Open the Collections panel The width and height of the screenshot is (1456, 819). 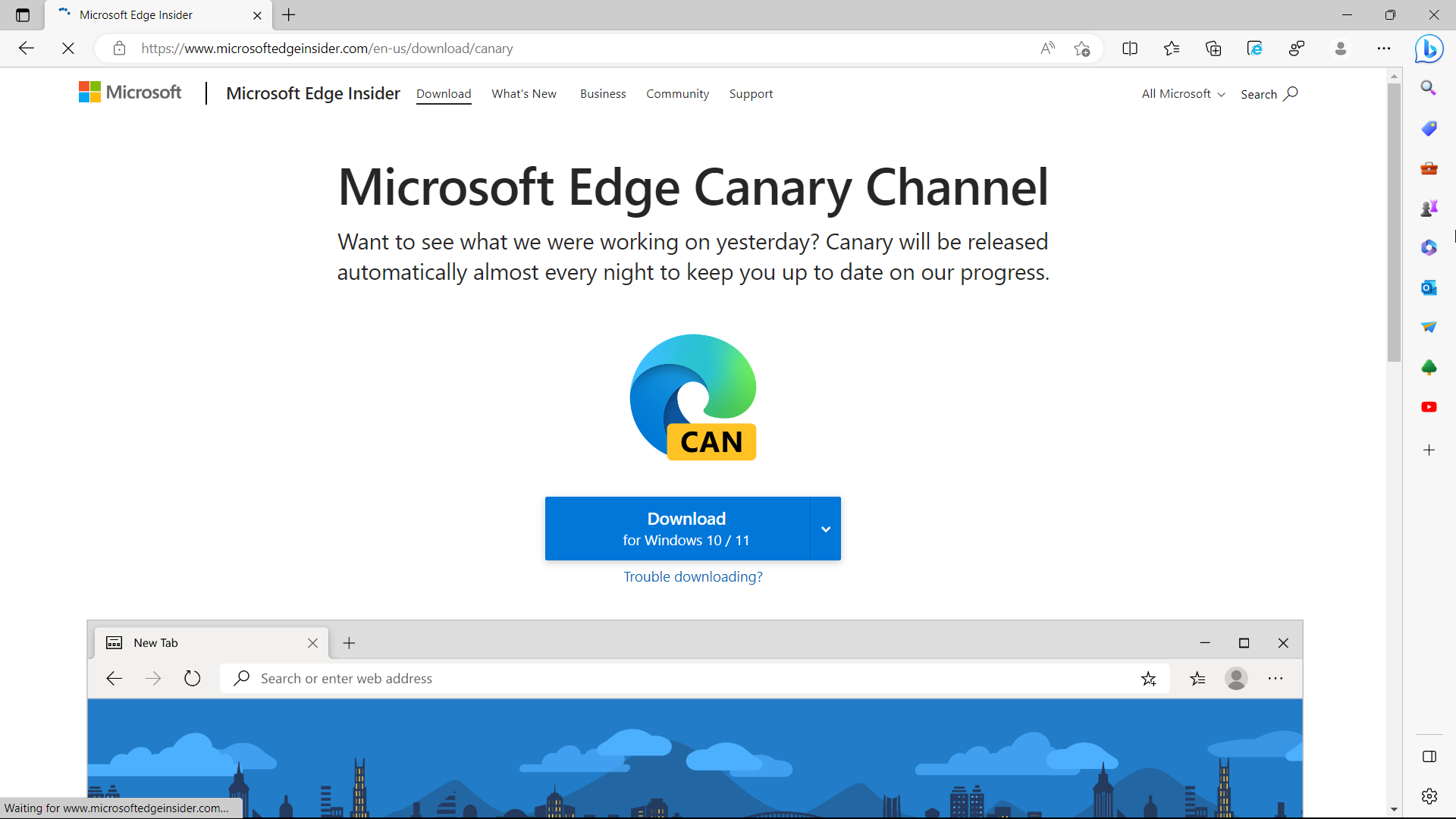[x=1213, y=49]
